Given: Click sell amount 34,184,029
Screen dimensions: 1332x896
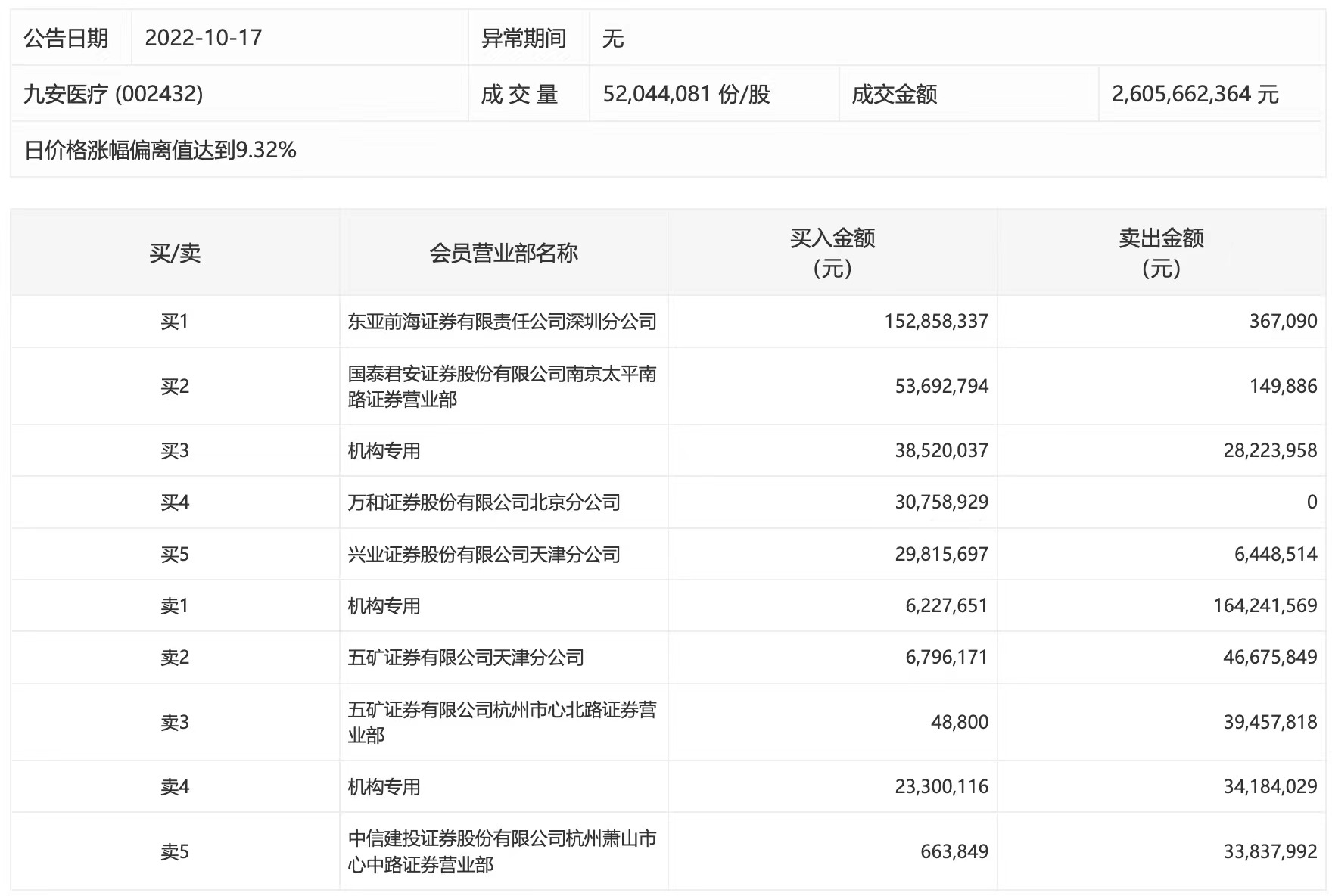Looking at the screenshot, I should pos(1270,786).
